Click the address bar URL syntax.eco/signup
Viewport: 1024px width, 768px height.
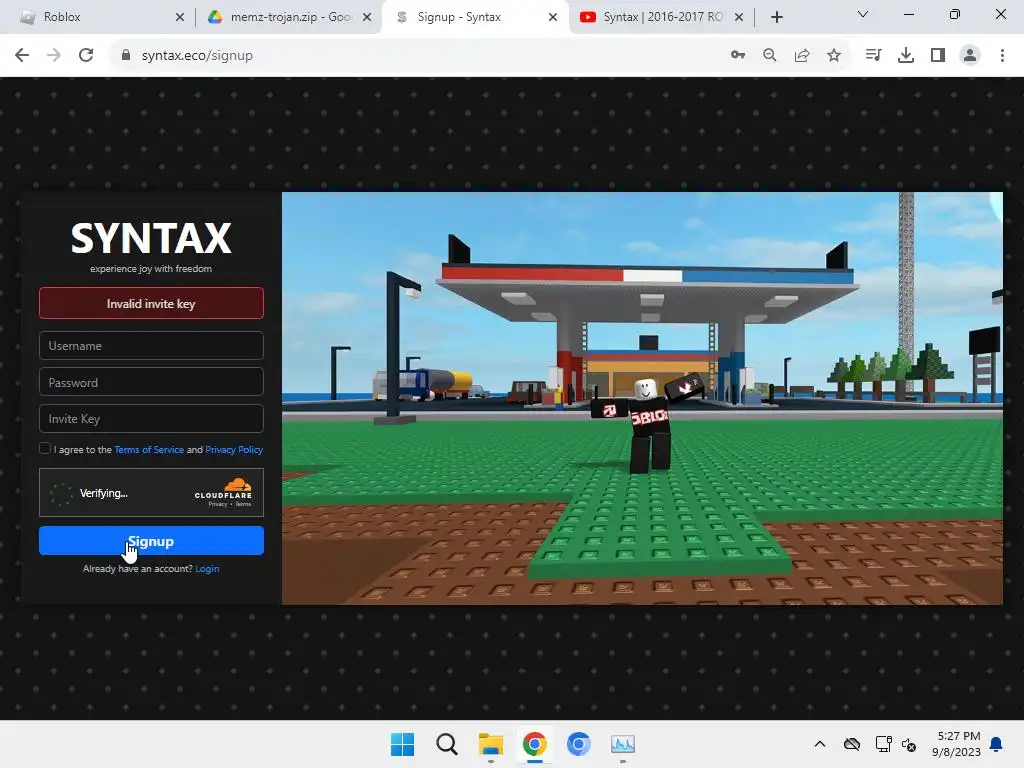[x=197, y=56]
